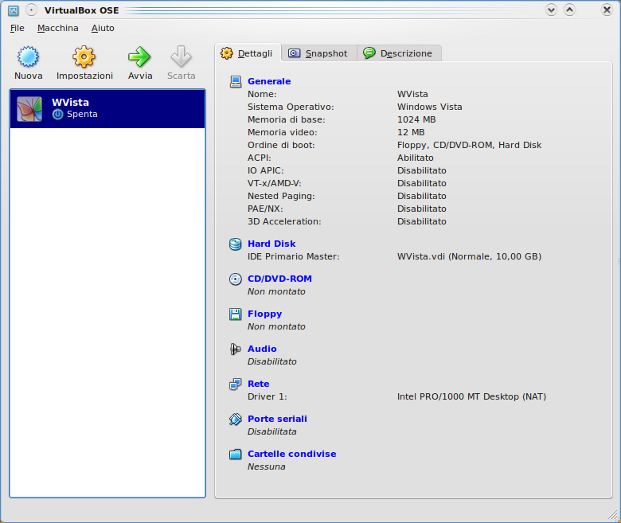Click the Rete network icon
Image resolution: width=621 pixels, height=523 pixels.
(x=235, y=384)
